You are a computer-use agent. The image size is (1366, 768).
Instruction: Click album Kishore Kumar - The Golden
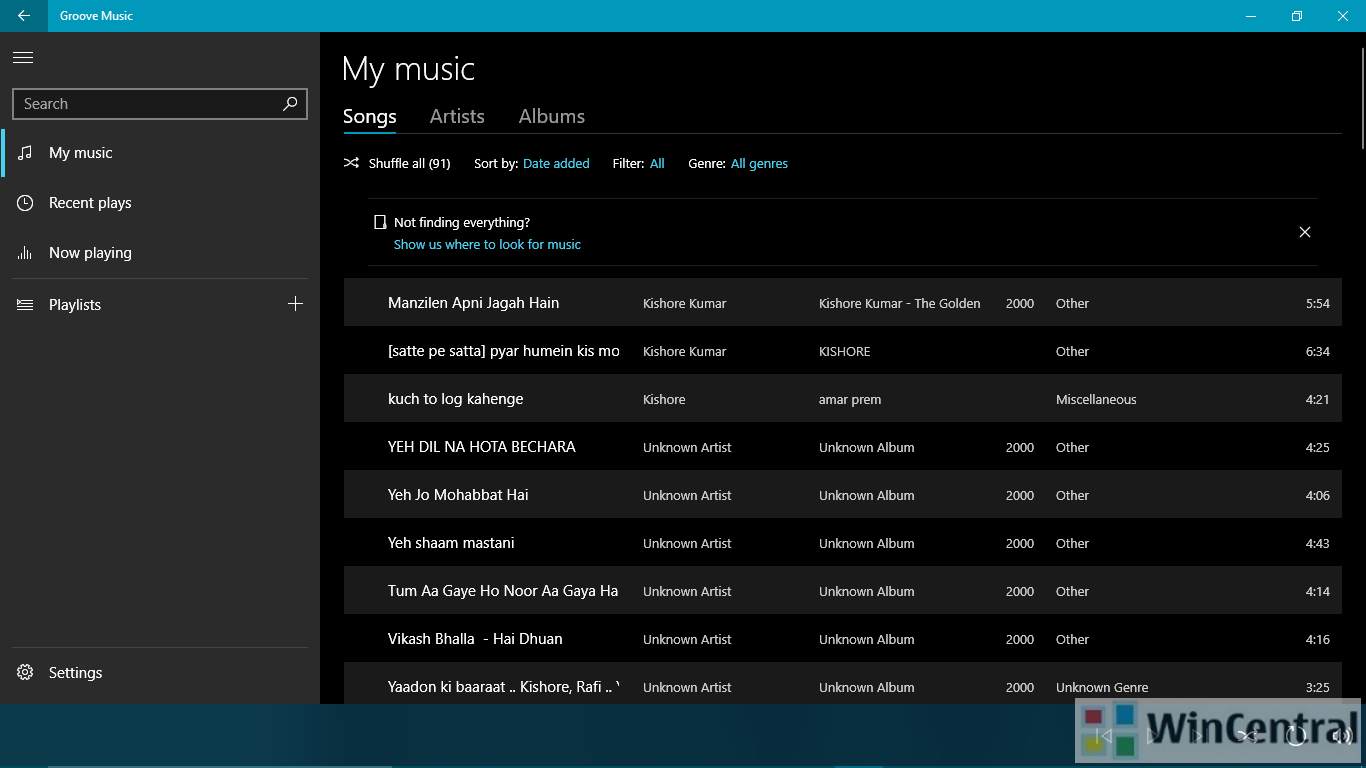[900, 304]
